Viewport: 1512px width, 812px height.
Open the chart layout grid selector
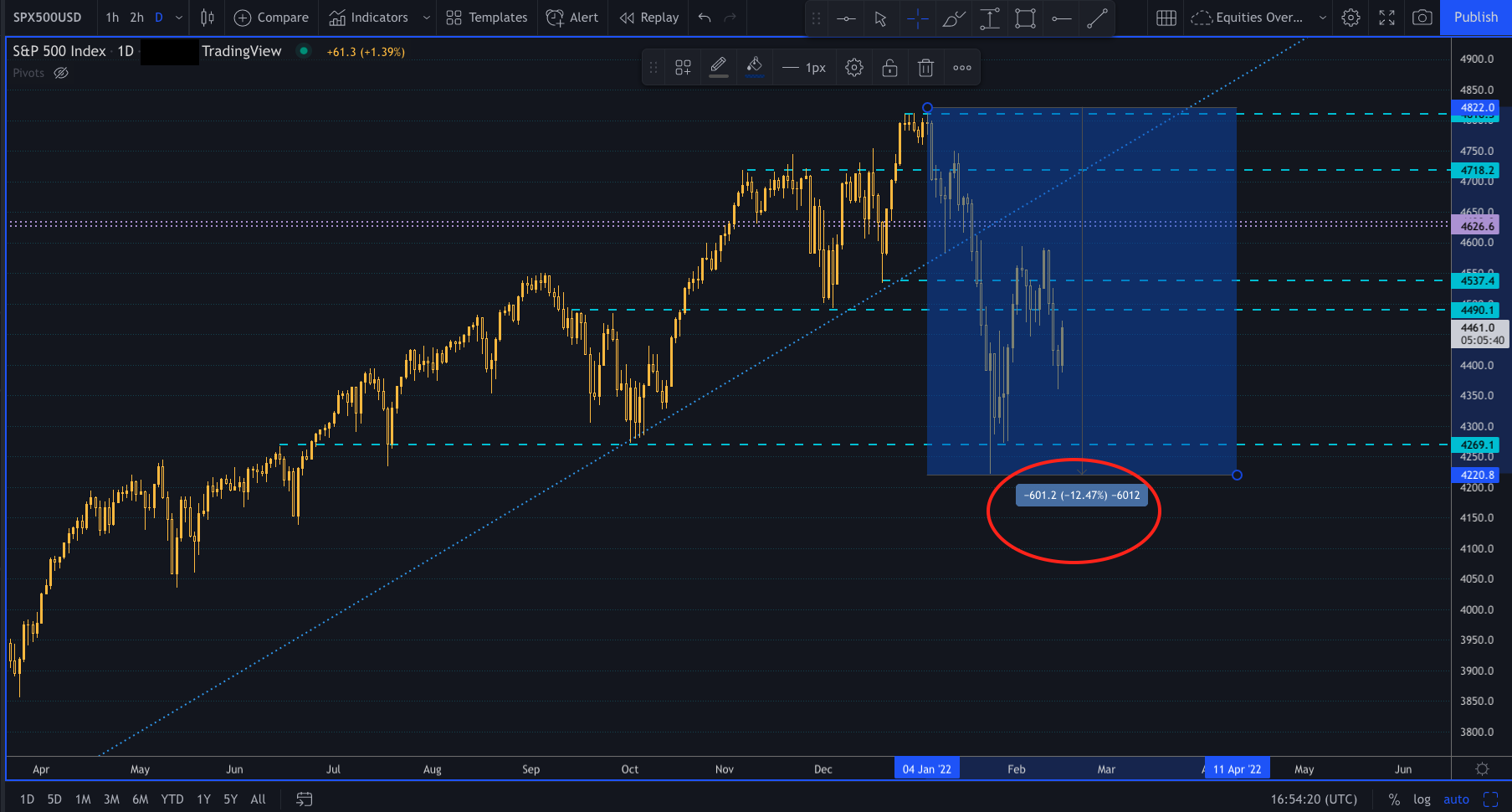pyautogui.click(x=1166, y=18)
